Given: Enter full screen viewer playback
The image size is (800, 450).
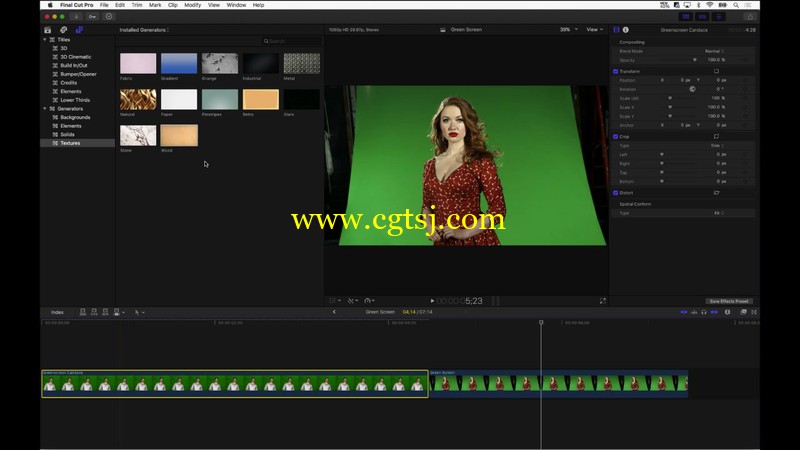Looking at the screenshot, I should click(x=603, y=301).
